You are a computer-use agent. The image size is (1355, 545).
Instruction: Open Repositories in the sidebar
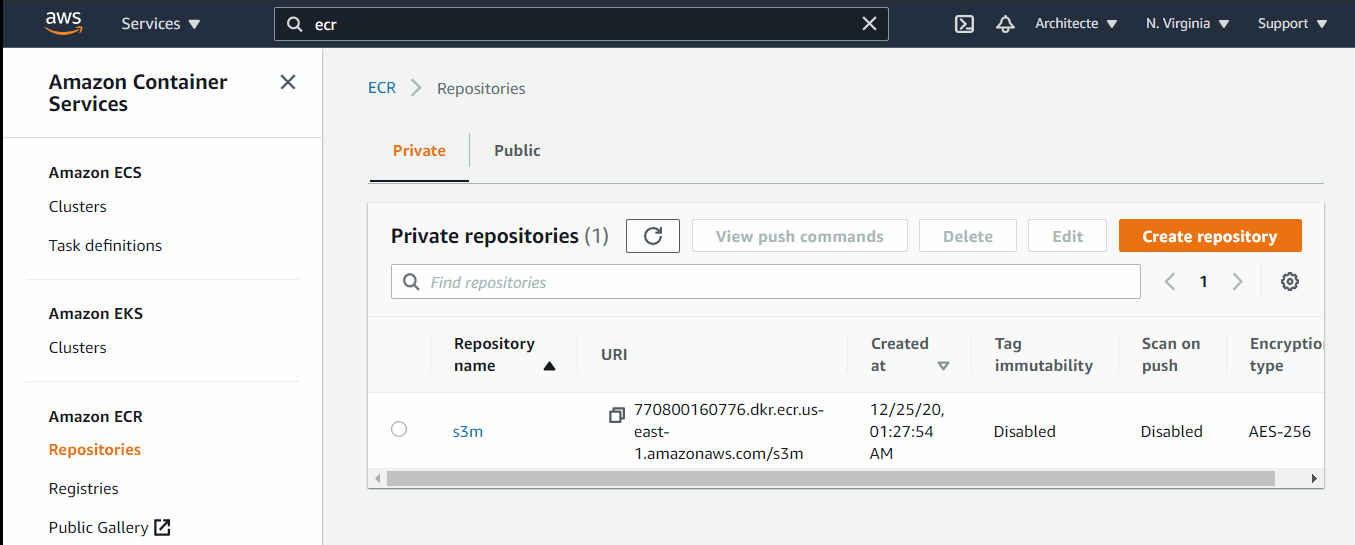95,450
